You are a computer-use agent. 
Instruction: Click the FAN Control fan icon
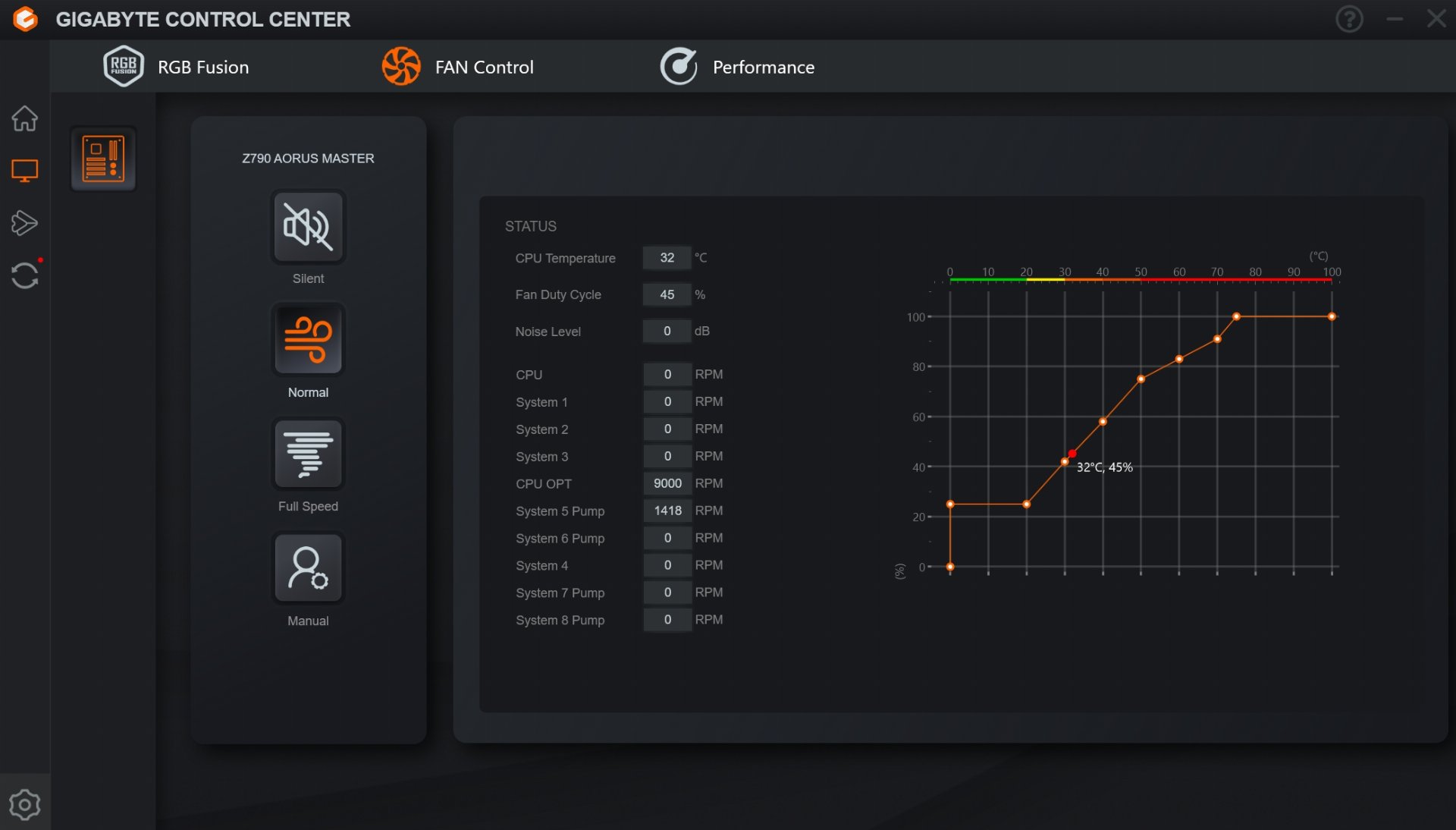(x=401, y=67)
